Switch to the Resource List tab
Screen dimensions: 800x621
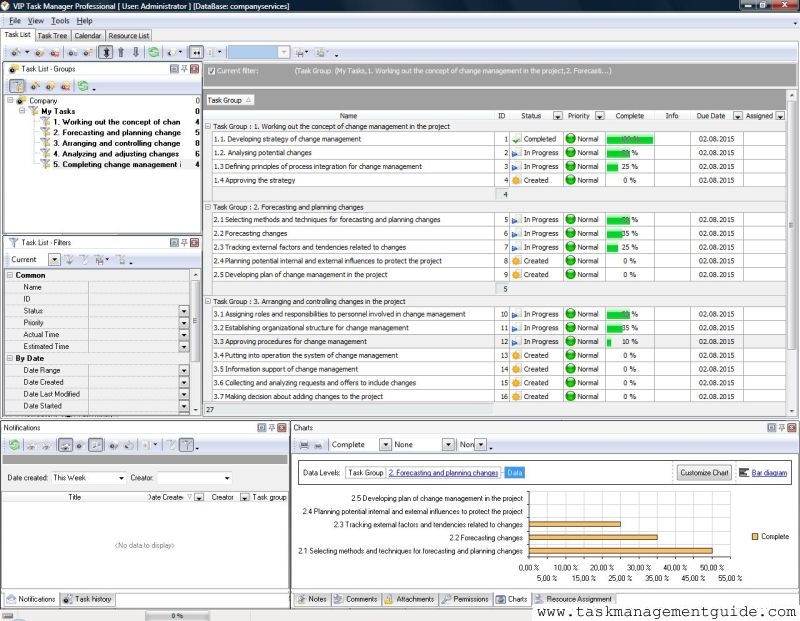coord(129,36)
